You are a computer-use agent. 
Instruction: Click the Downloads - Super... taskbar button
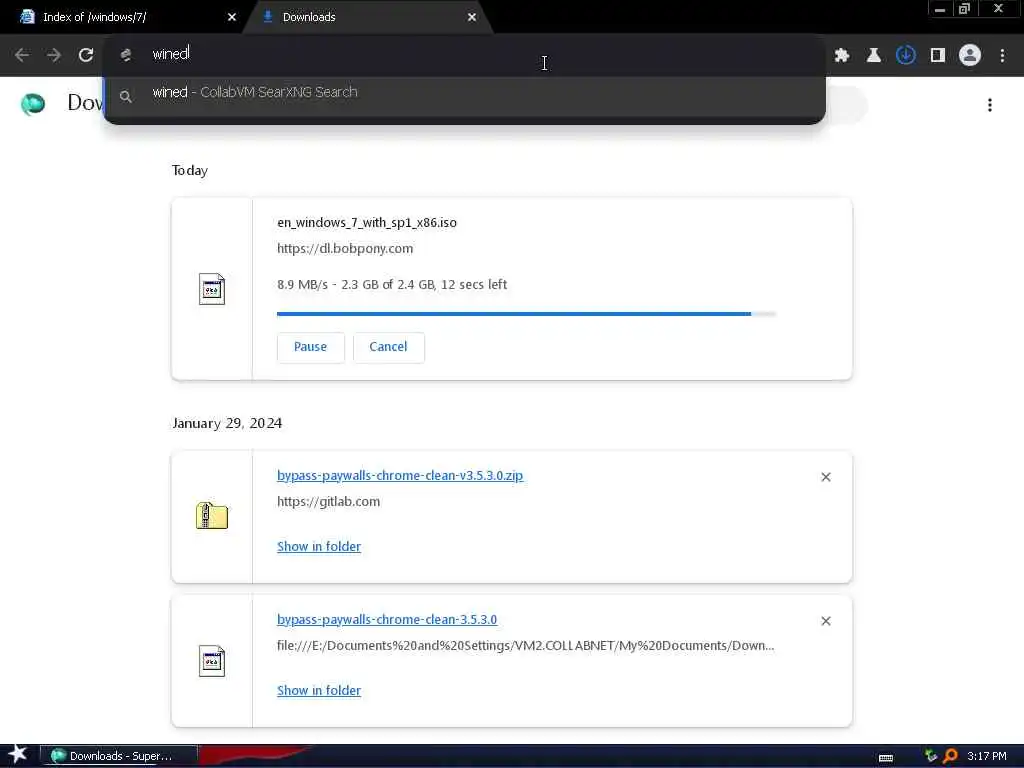click(119, 756)
